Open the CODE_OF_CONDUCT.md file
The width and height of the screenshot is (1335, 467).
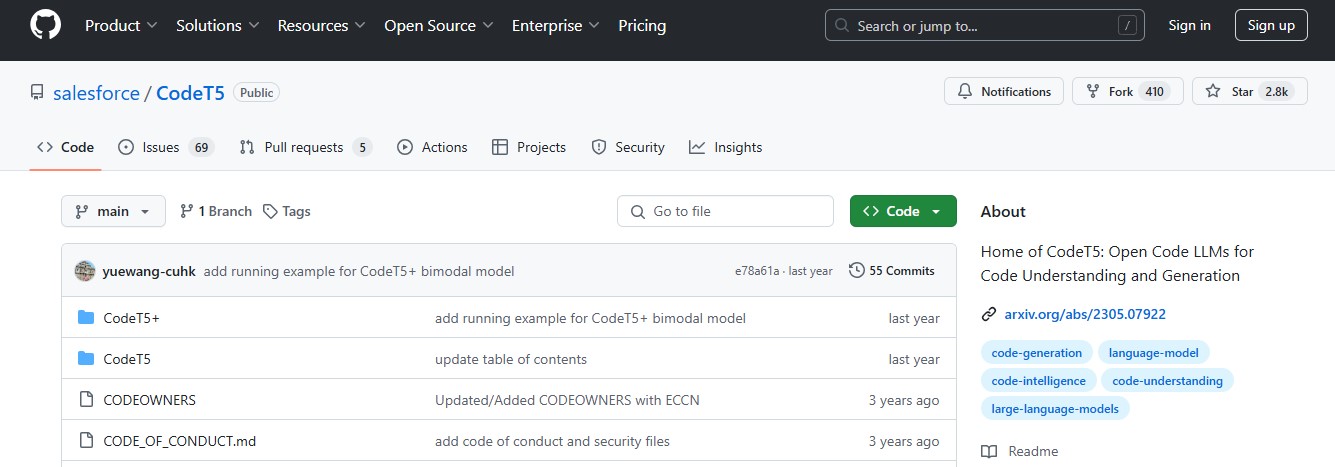(x=180, y=441)
